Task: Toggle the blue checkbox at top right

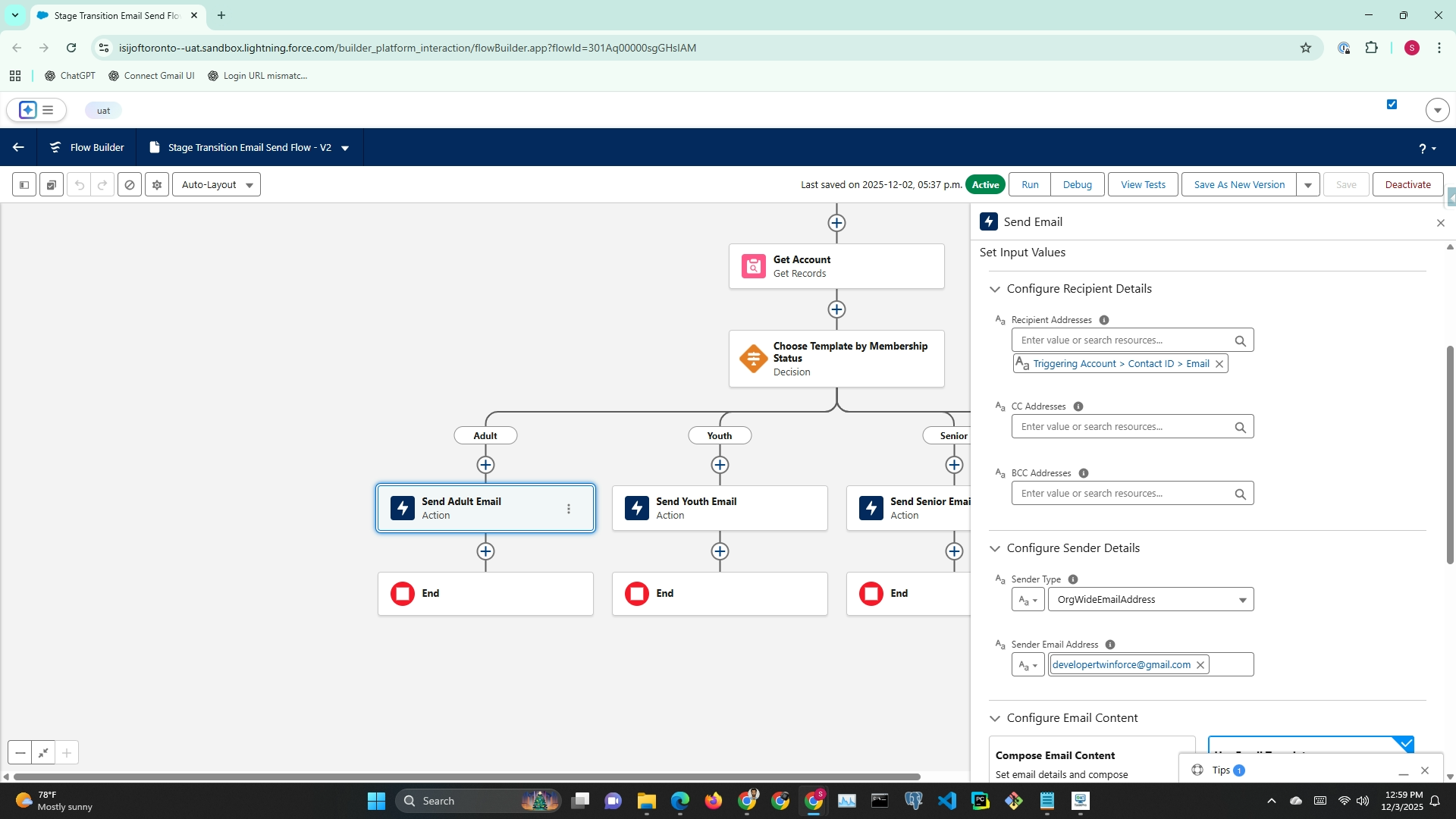Action: pyautogui.click(x=1392, y=105)
